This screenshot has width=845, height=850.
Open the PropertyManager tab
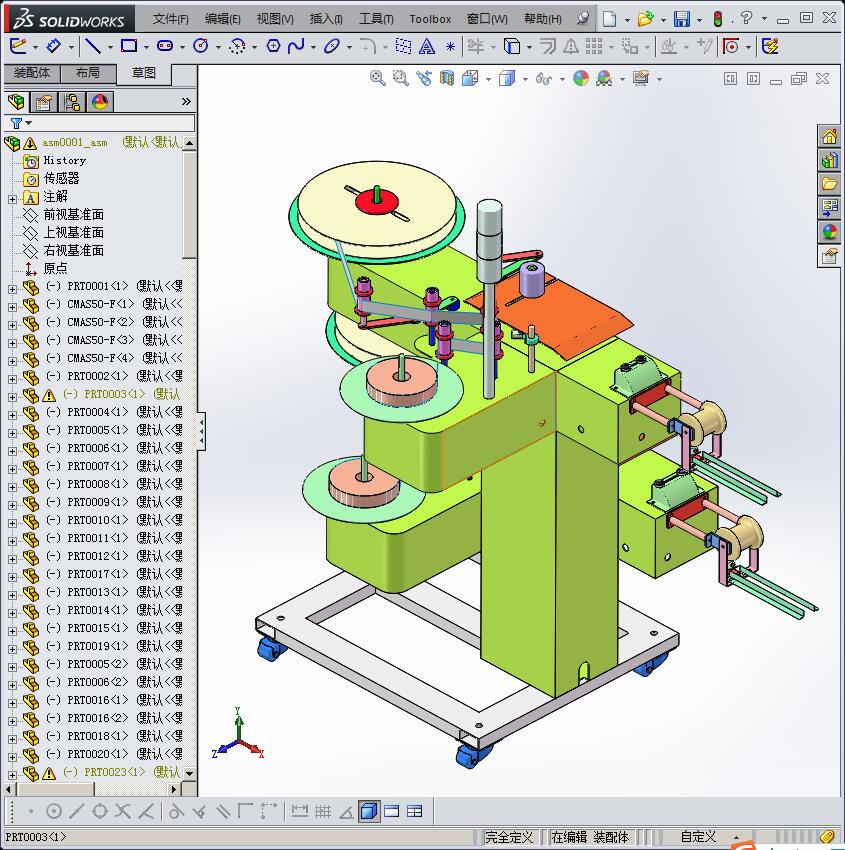(x=44, y=102)
